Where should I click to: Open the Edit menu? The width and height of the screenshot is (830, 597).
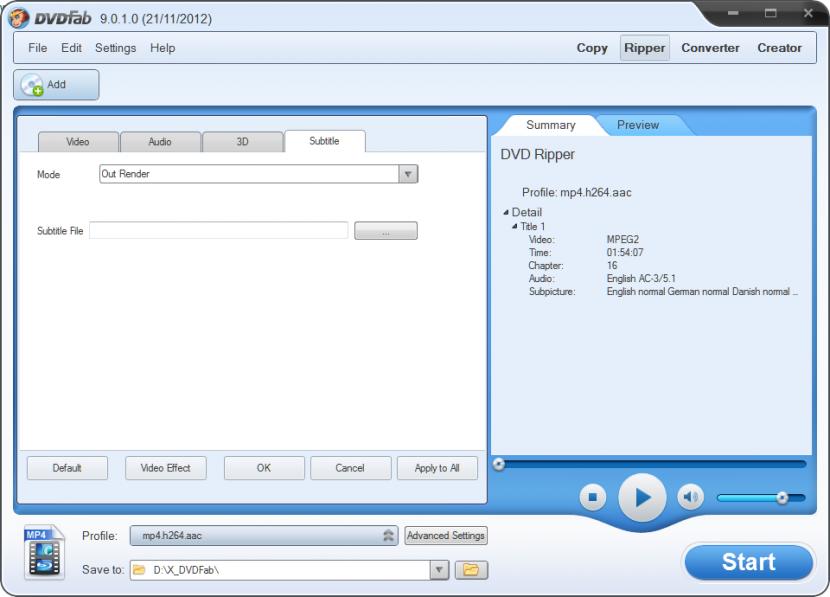pyautogui.click(x=71, y=48)
